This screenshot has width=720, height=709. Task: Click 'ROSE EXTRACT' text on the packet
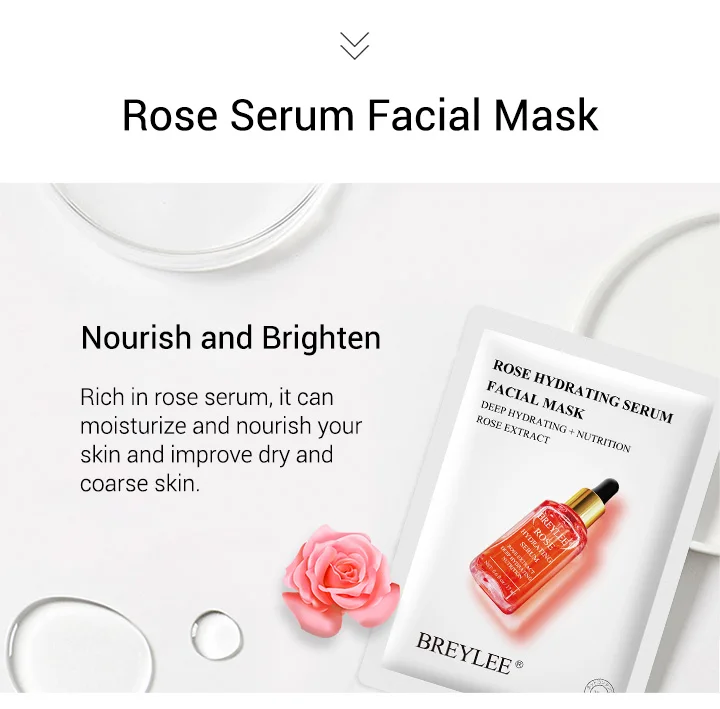(x=512, y=430)
